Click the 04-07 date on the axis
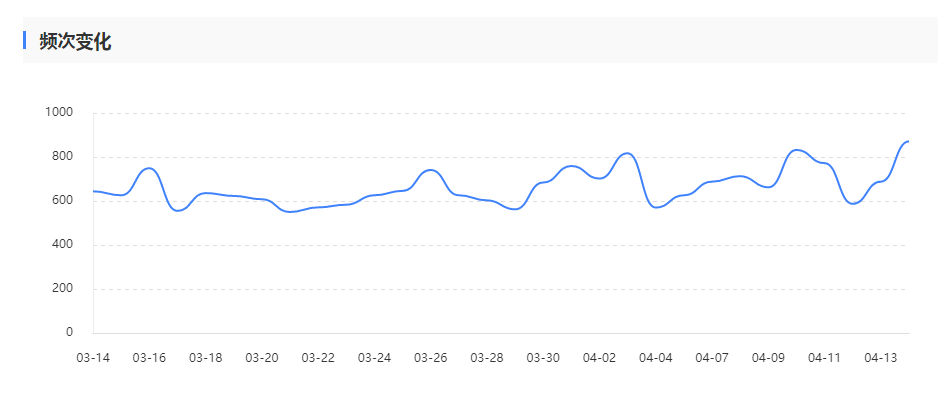938x401 pixels. (x=712, y=358)
